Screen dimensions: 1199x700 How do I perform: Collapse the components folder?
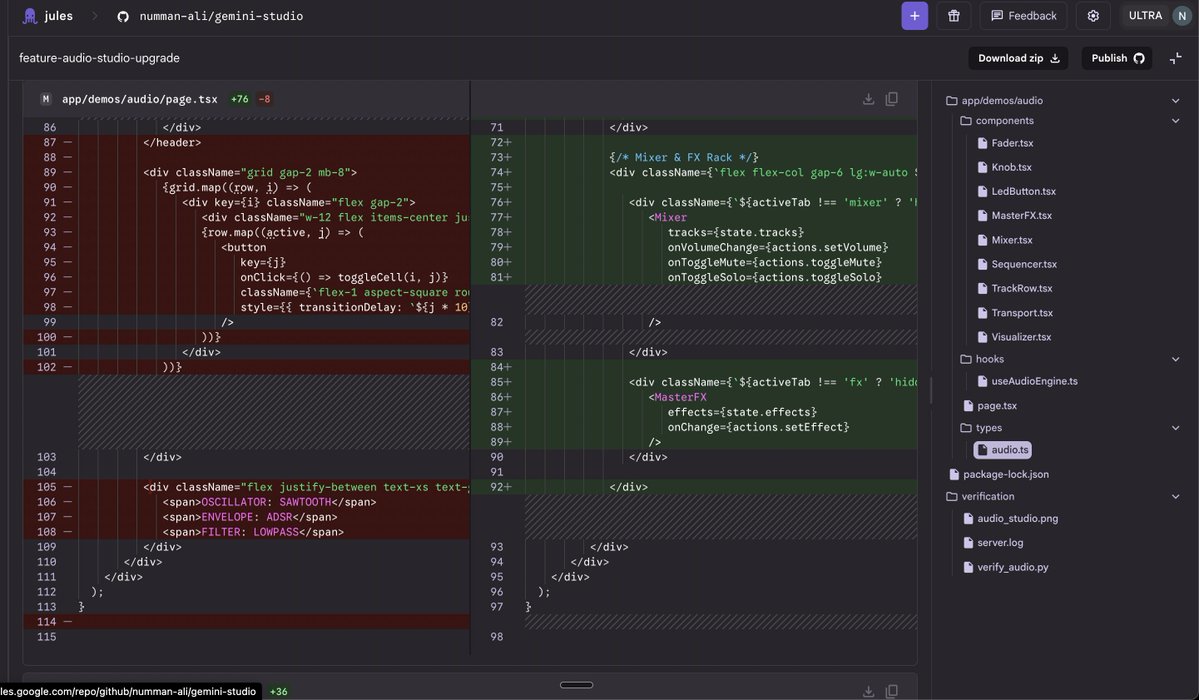1174,118
